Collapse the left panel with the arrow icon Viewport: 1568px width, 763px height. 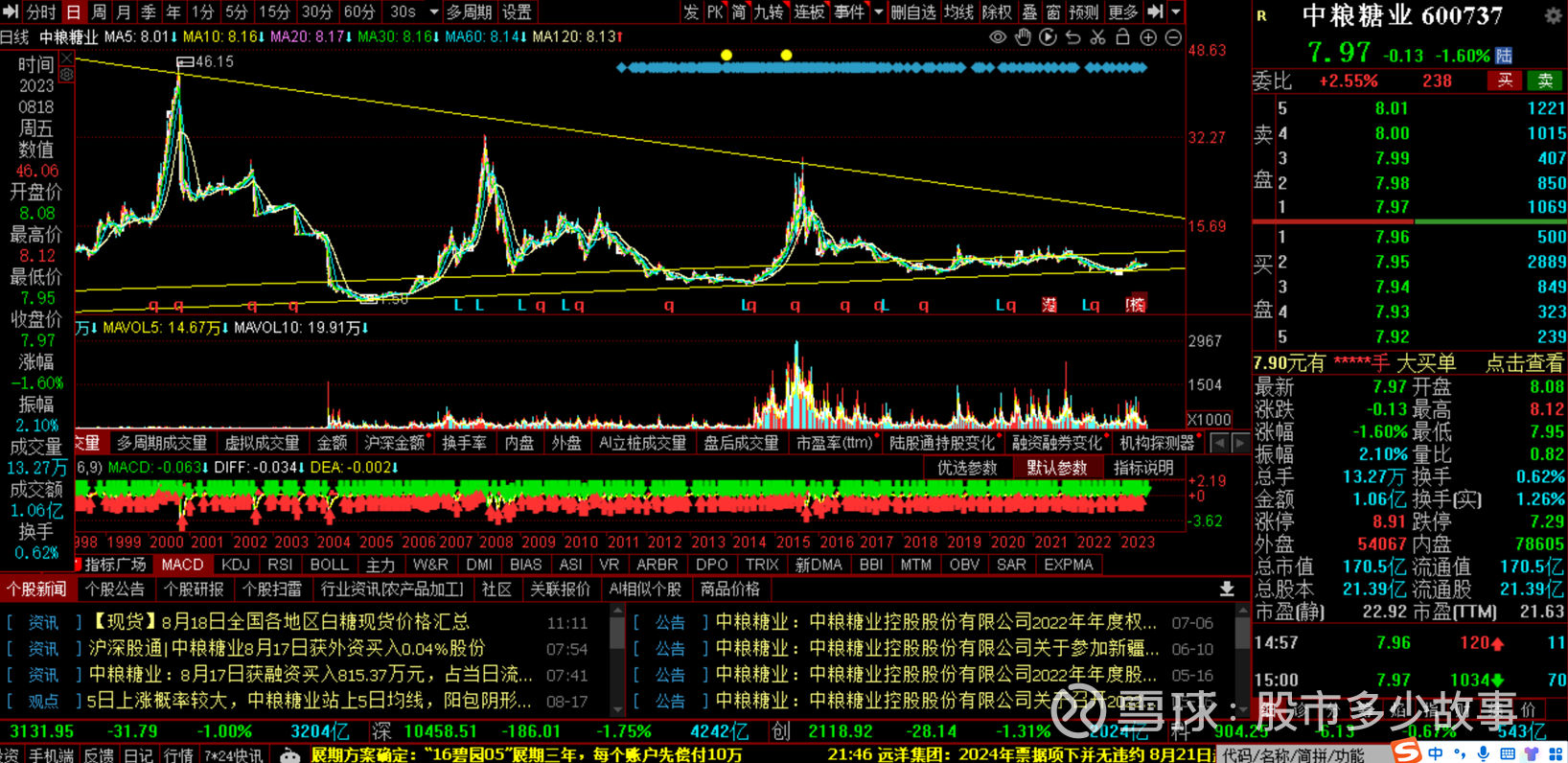pyautogui.click(x=11, y=12)
